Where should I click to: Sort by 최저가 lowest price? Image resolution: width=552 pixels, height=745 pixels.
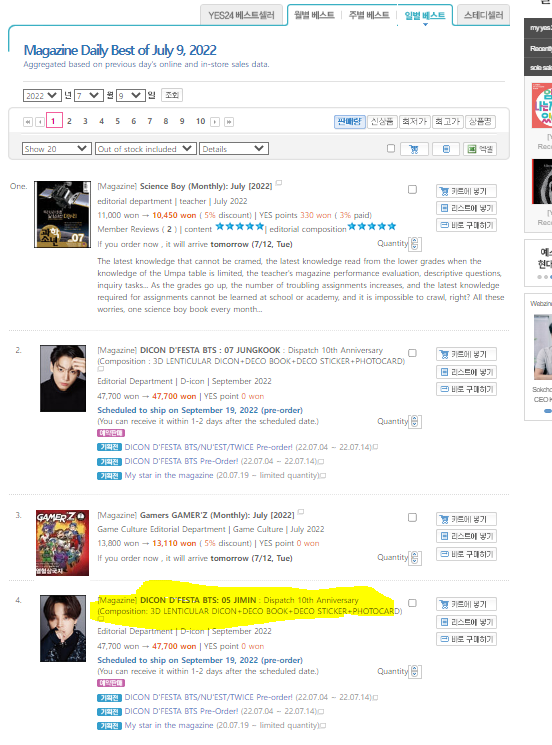point(415,122)
